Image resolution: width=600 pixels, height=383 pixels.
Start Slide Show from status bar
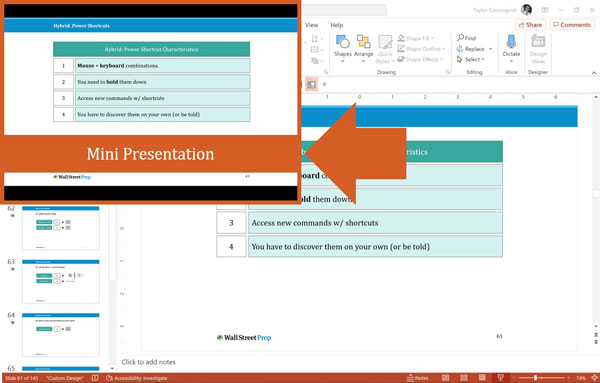(501, 378)
